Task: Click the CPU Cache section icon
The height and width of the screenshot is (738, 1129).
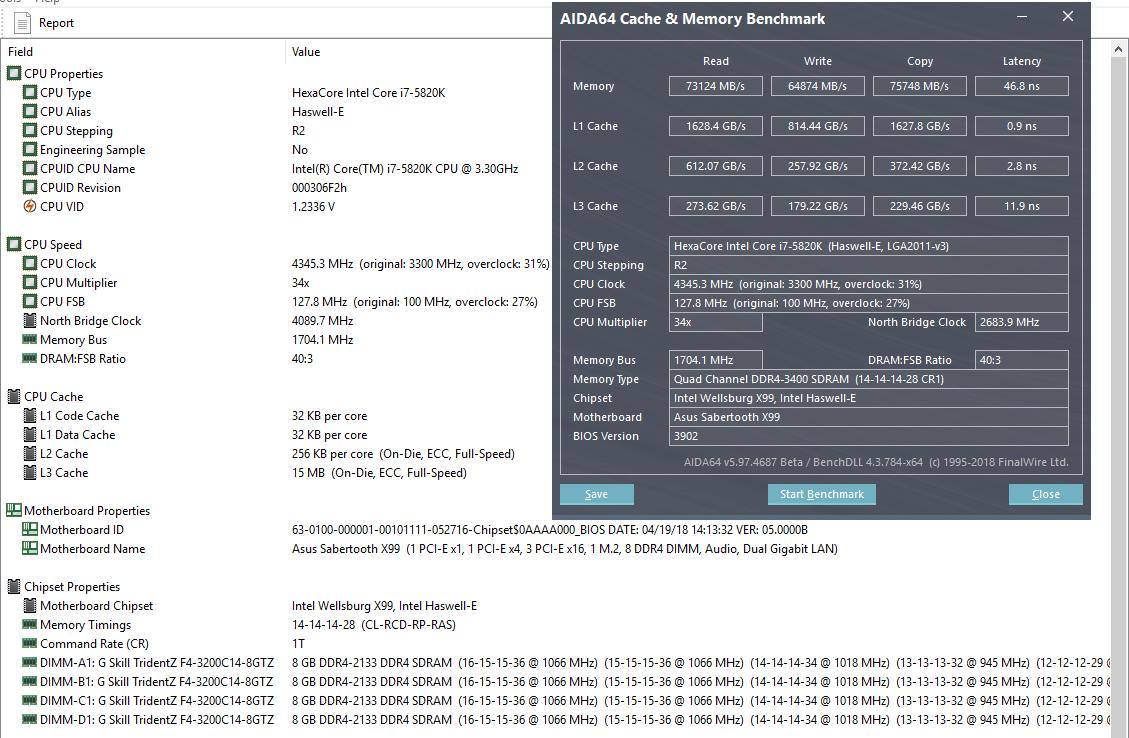Action: click(x=14, y=396)
